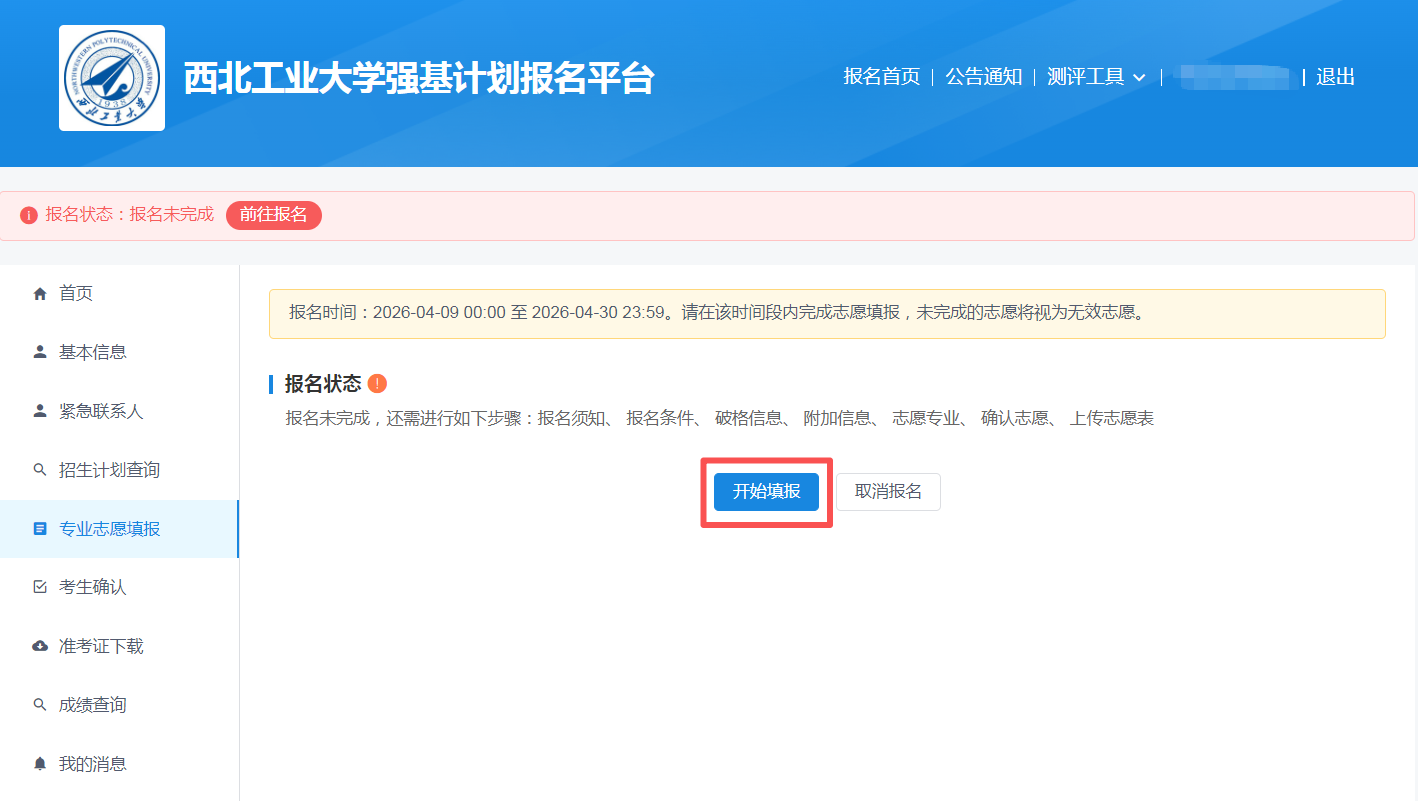
Task: Click the magnifier icon beside 招生计划查询
Action: tap(40, 470)
